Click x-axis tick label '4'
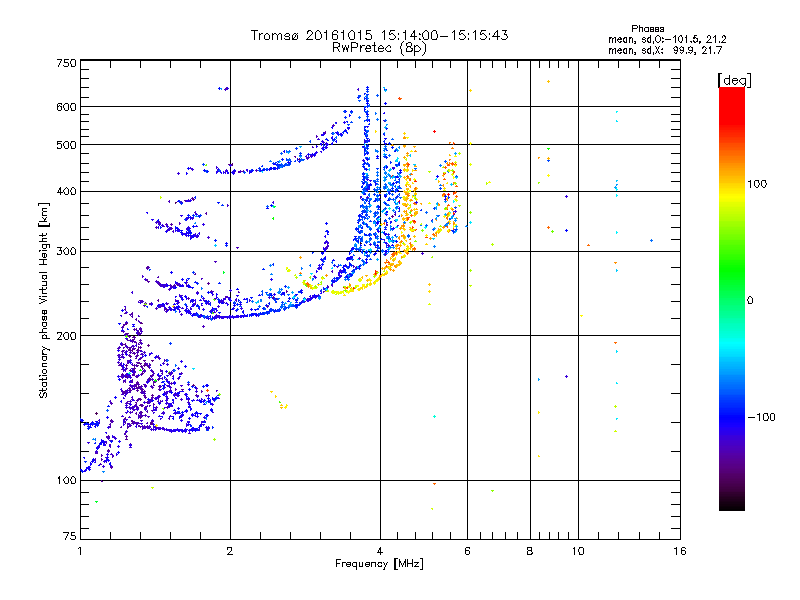 [x=380, y=551]
